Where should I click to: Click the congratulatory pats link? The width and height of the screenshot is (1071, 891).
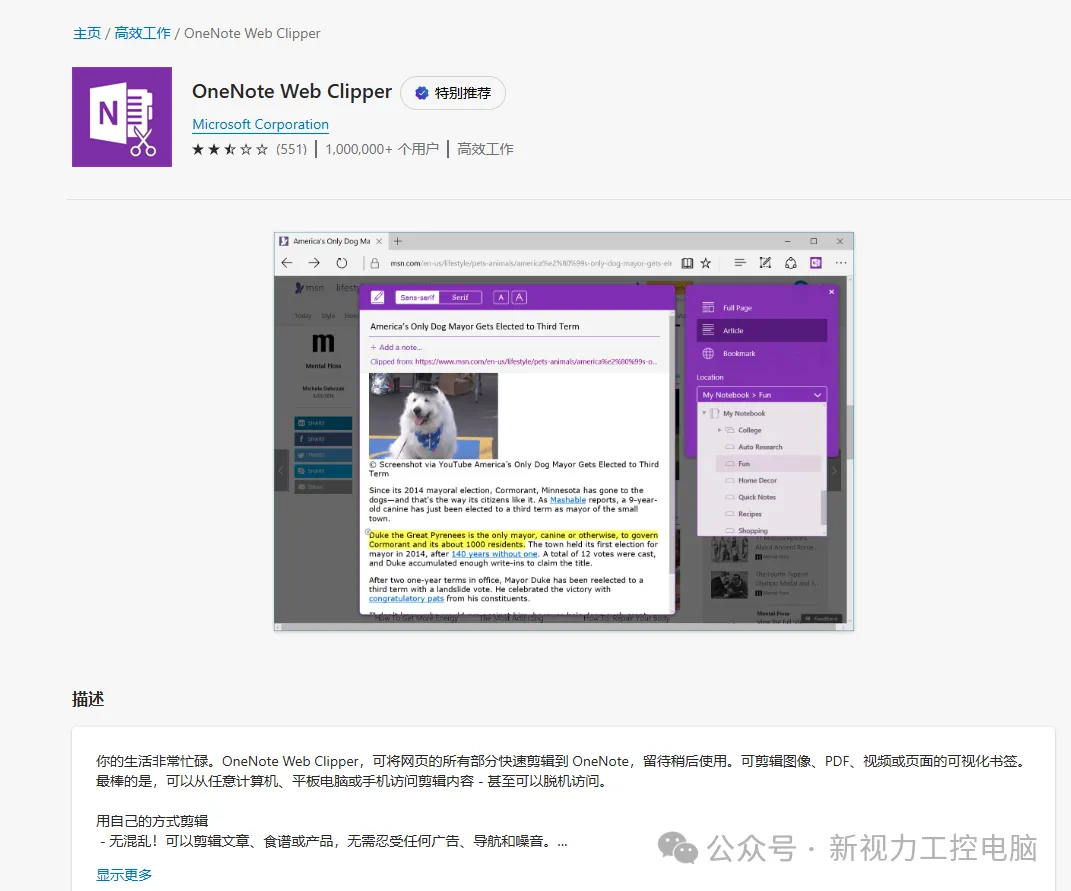point(406,599)
